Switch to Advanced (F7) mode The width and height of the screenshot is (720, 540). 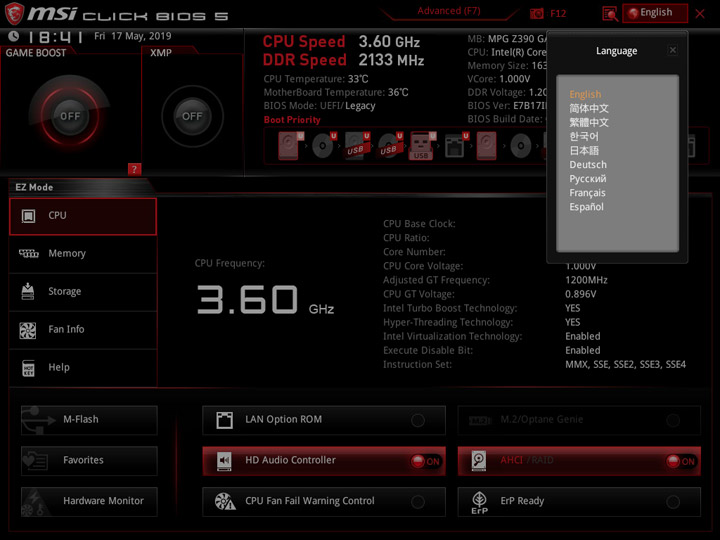point(449,11)
